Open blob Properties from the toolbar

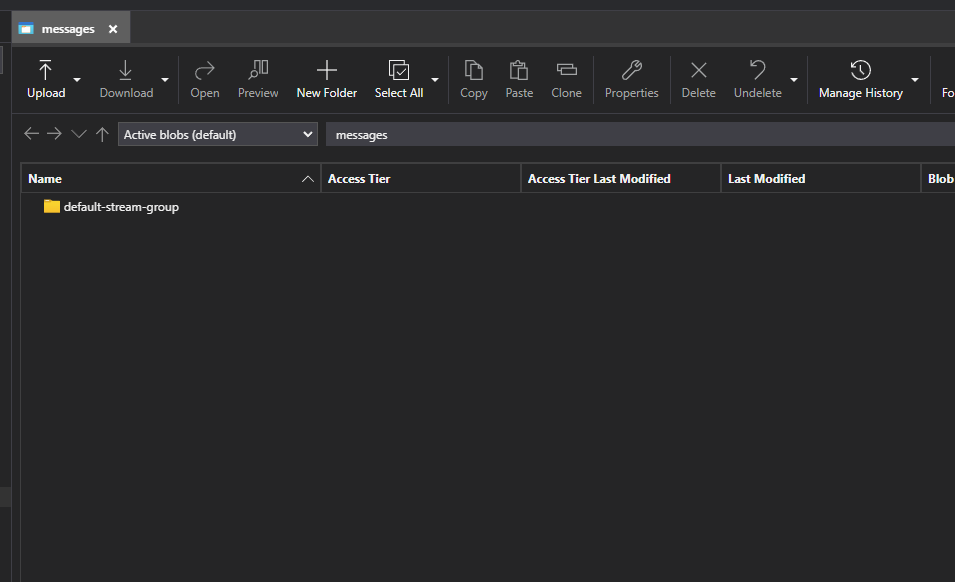(x=632, y=79)
